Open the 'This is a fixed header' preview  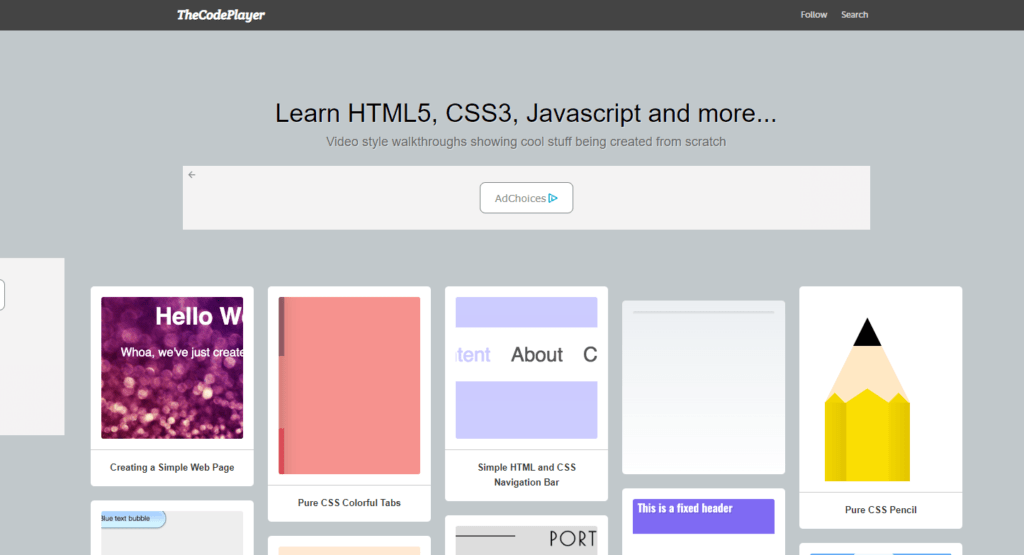pyautogui.click(x=703, y=516)
